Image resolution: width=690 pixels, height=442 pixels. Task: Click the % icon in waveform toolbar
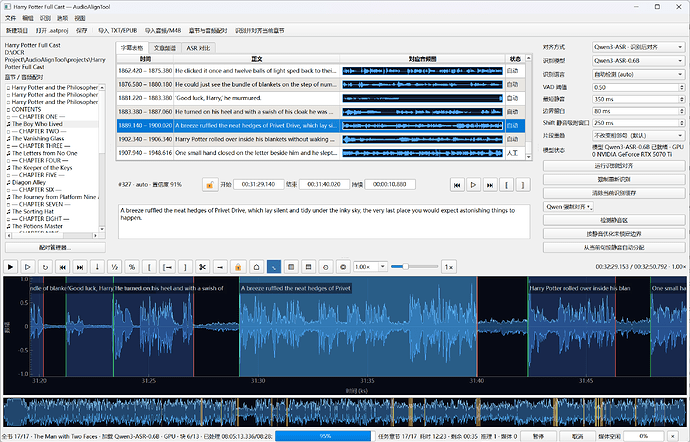click(x=132, y=267)
